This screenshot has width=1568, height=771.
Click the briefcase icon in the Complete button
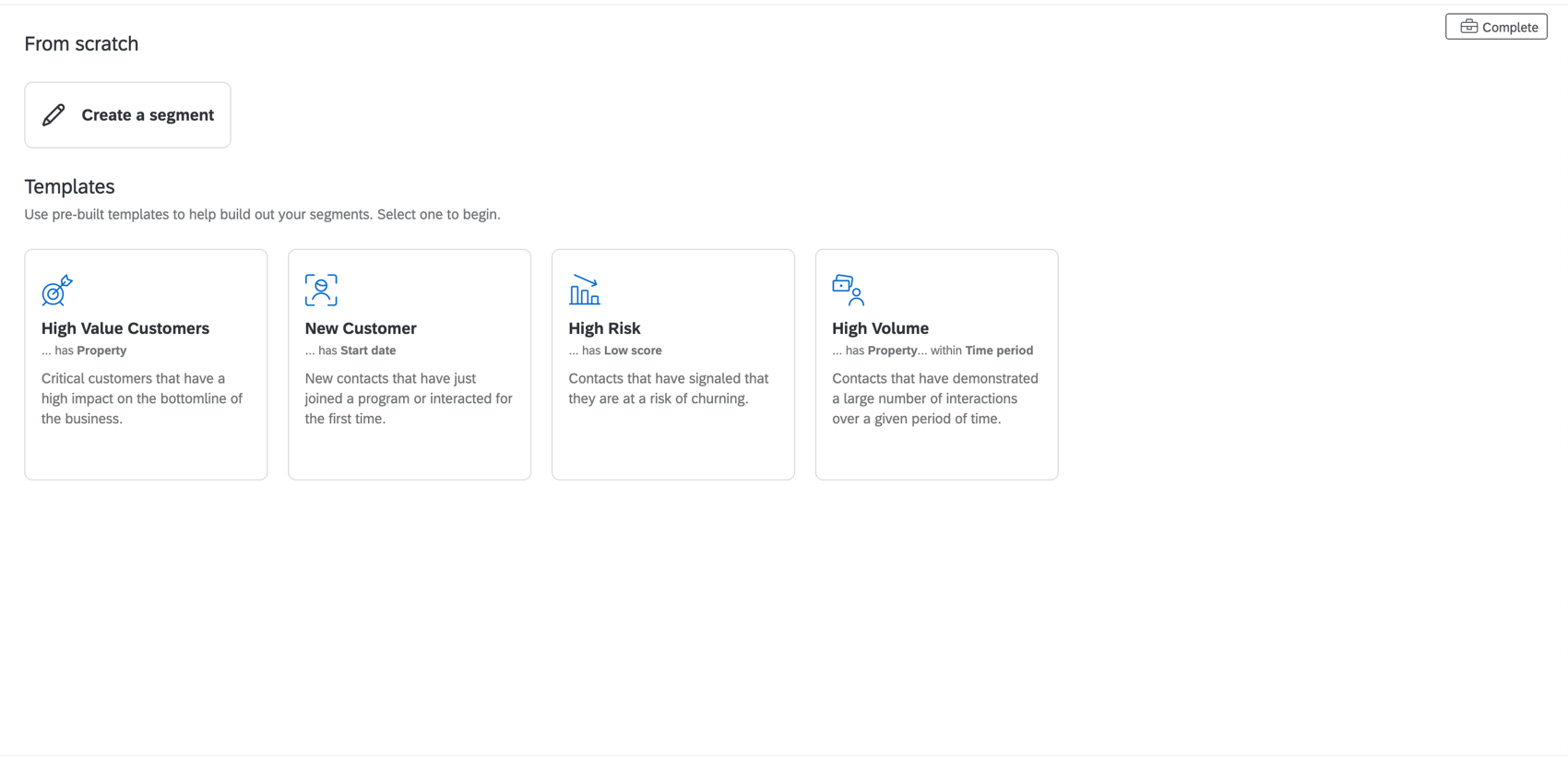(x=1468, y=27)
